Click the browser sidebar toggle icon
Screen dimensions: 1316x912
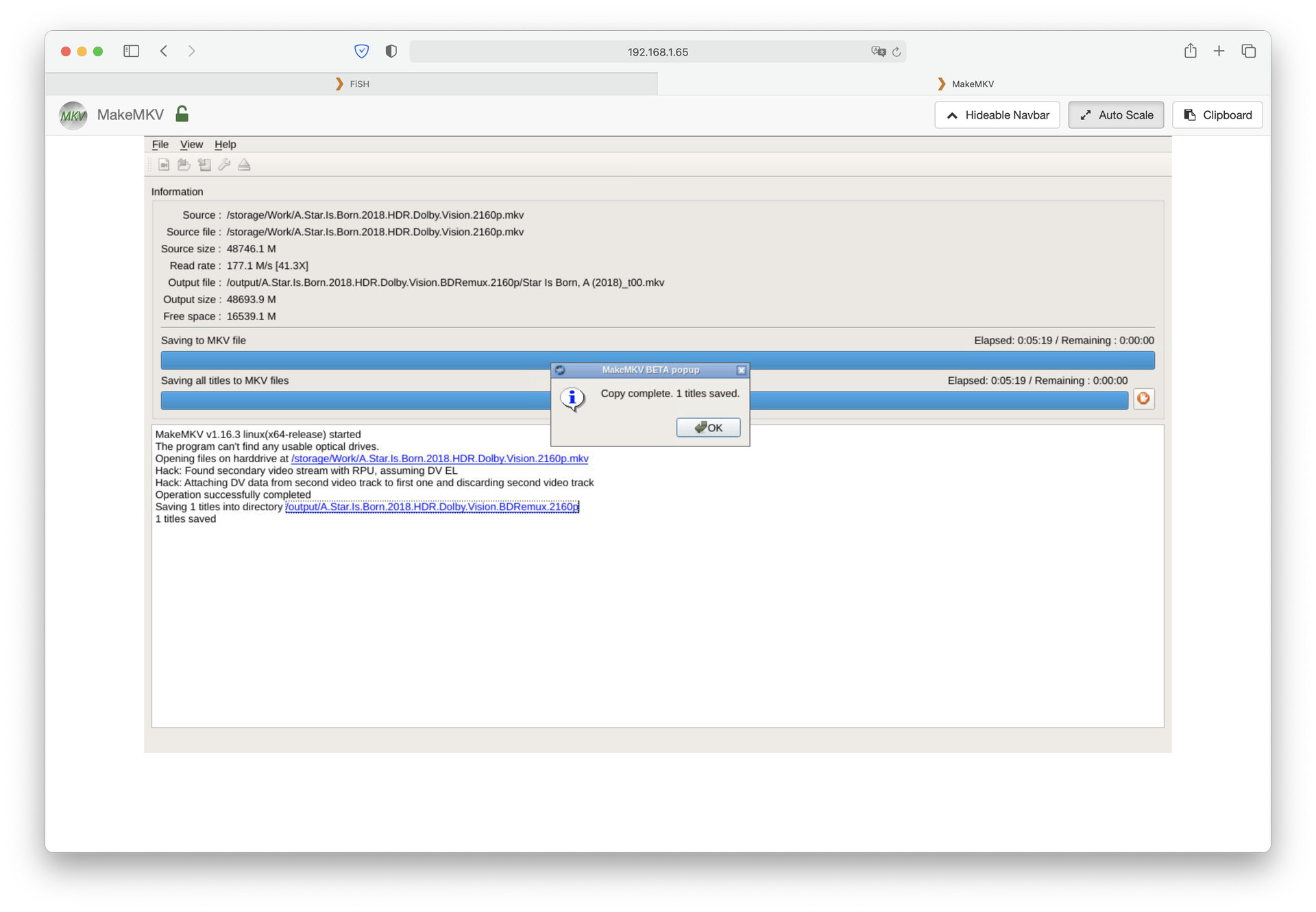131,51
